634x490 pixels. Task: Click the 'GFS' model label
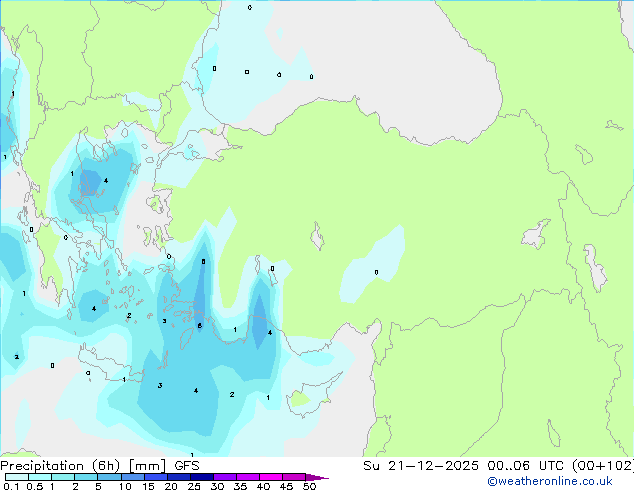[187, 466]
